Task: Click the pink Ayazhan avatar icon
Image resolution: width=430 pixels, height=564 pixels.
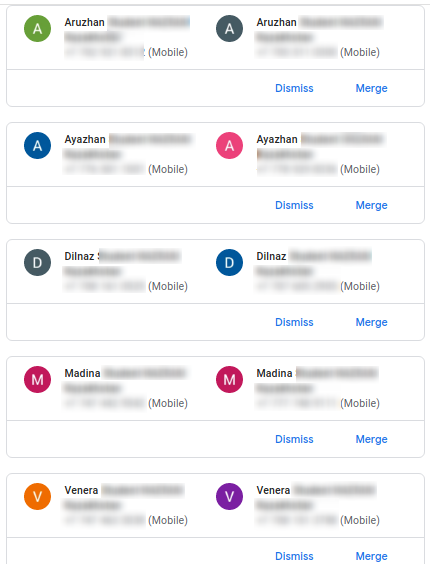Action: pyautogui.click(x=230, y=146)
